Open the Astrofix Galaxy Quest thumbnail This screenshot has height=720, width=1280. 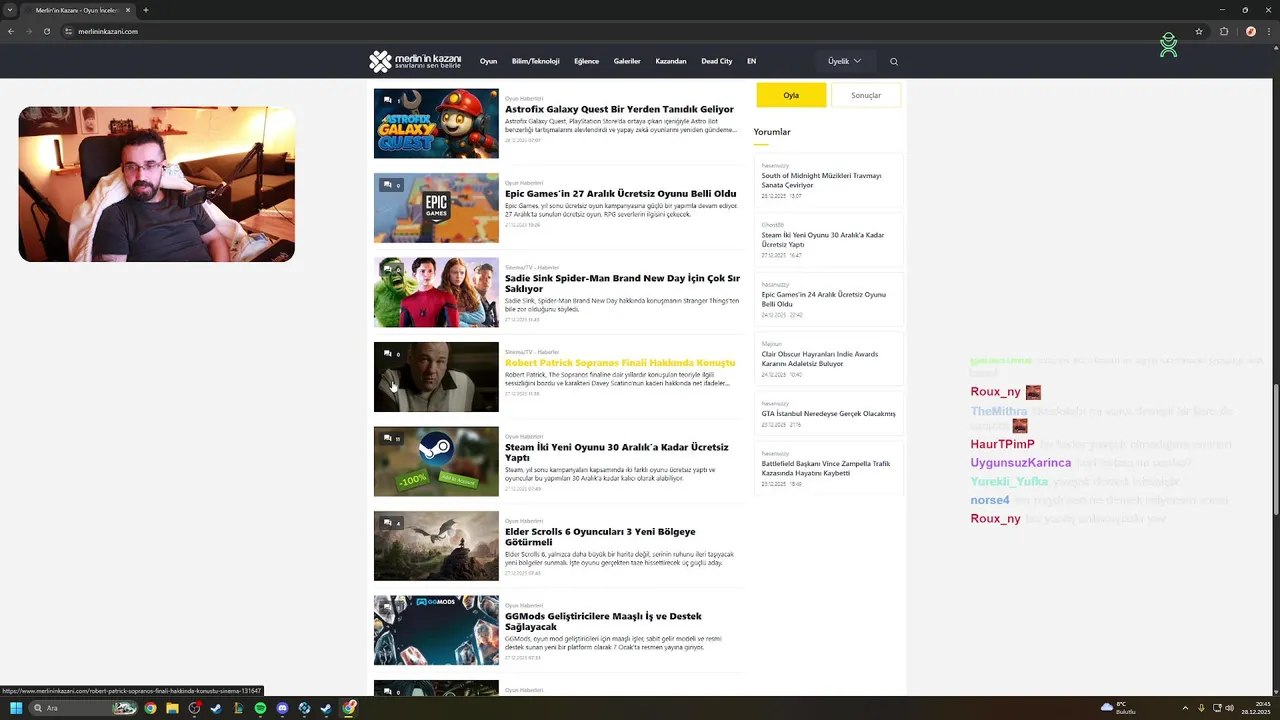436,123
